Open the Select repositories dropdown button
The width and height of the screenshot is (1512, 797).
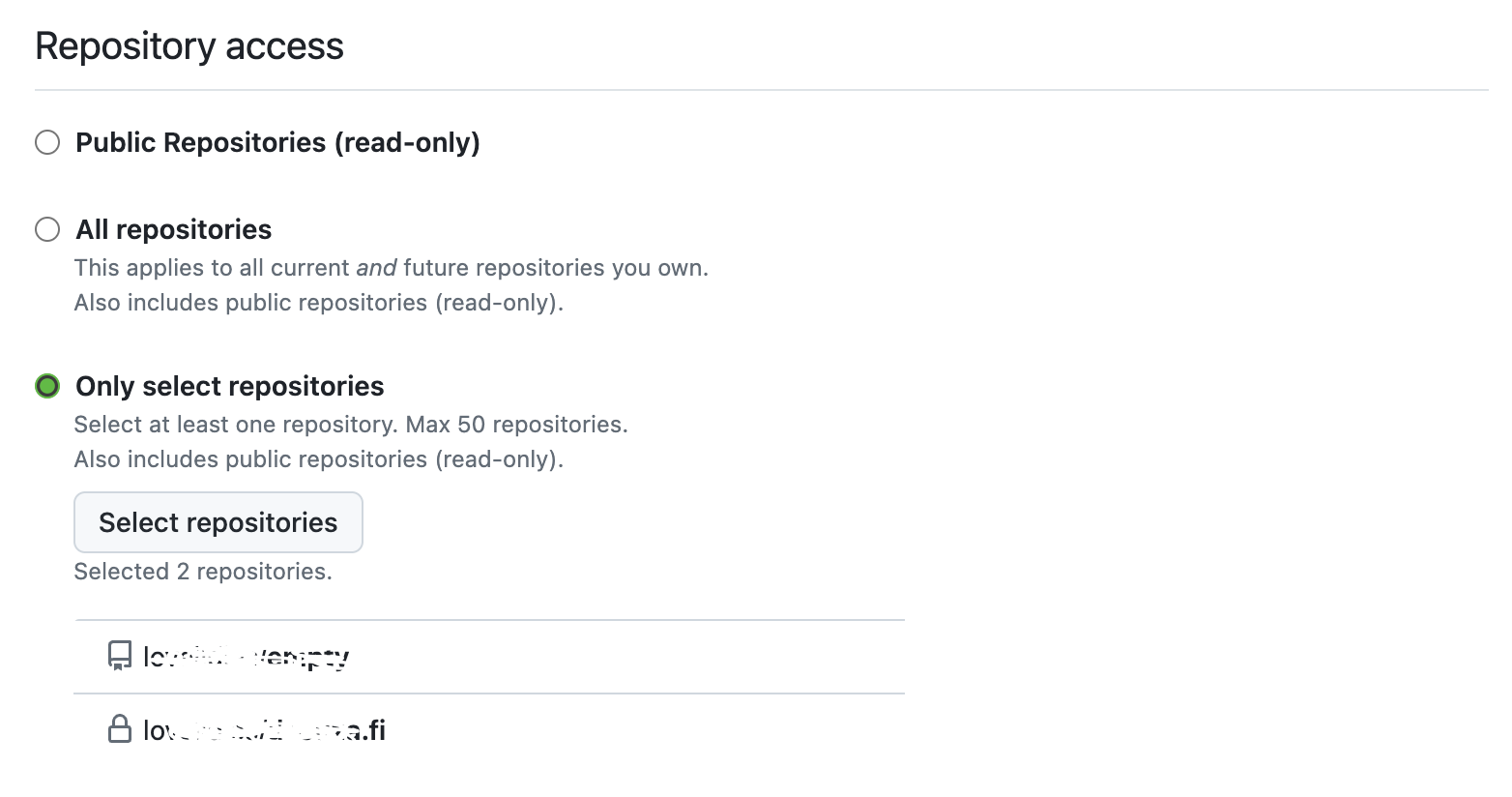click(218, 522)
